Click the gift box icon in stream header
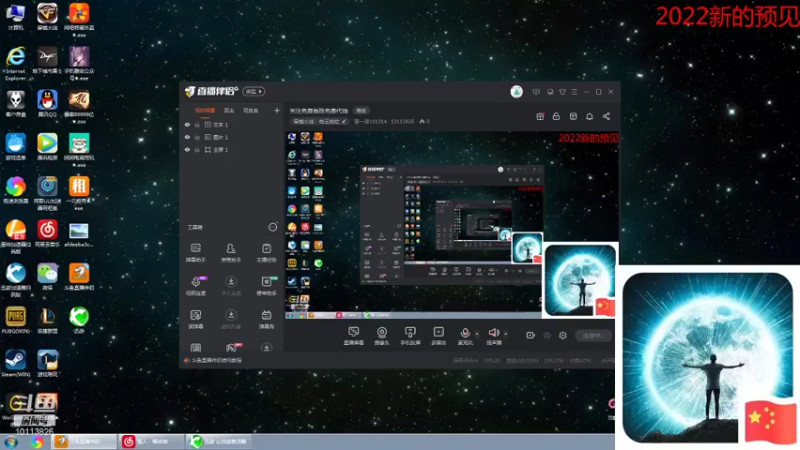This screenshot has width=800, height=450. coord(540,116)
